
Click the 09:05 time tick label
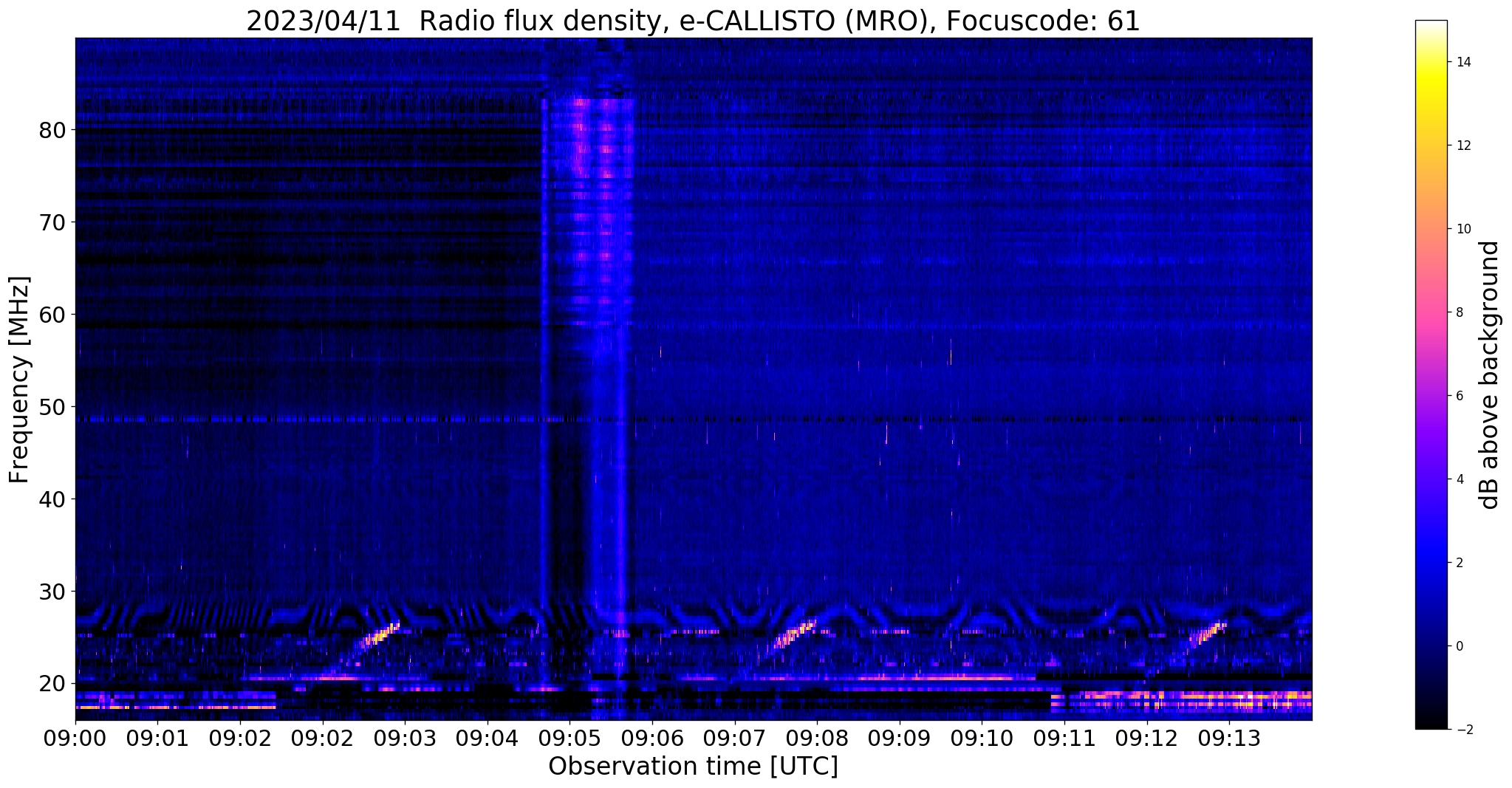(x=569, y=737)
